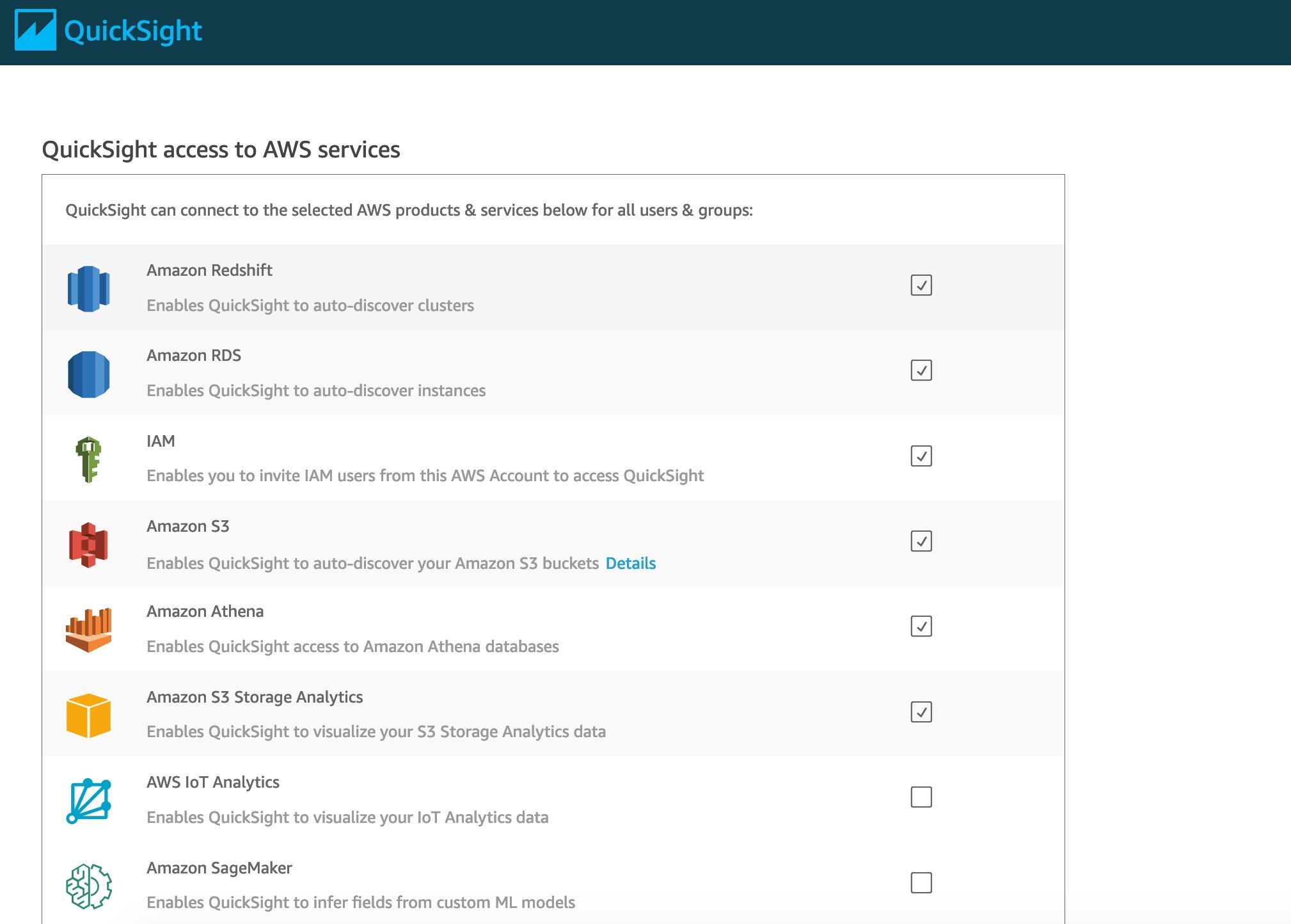Disable the Amazon S3 checkbox
The height and width of the screenshot is (924, 1291).
tap(921, 541)
